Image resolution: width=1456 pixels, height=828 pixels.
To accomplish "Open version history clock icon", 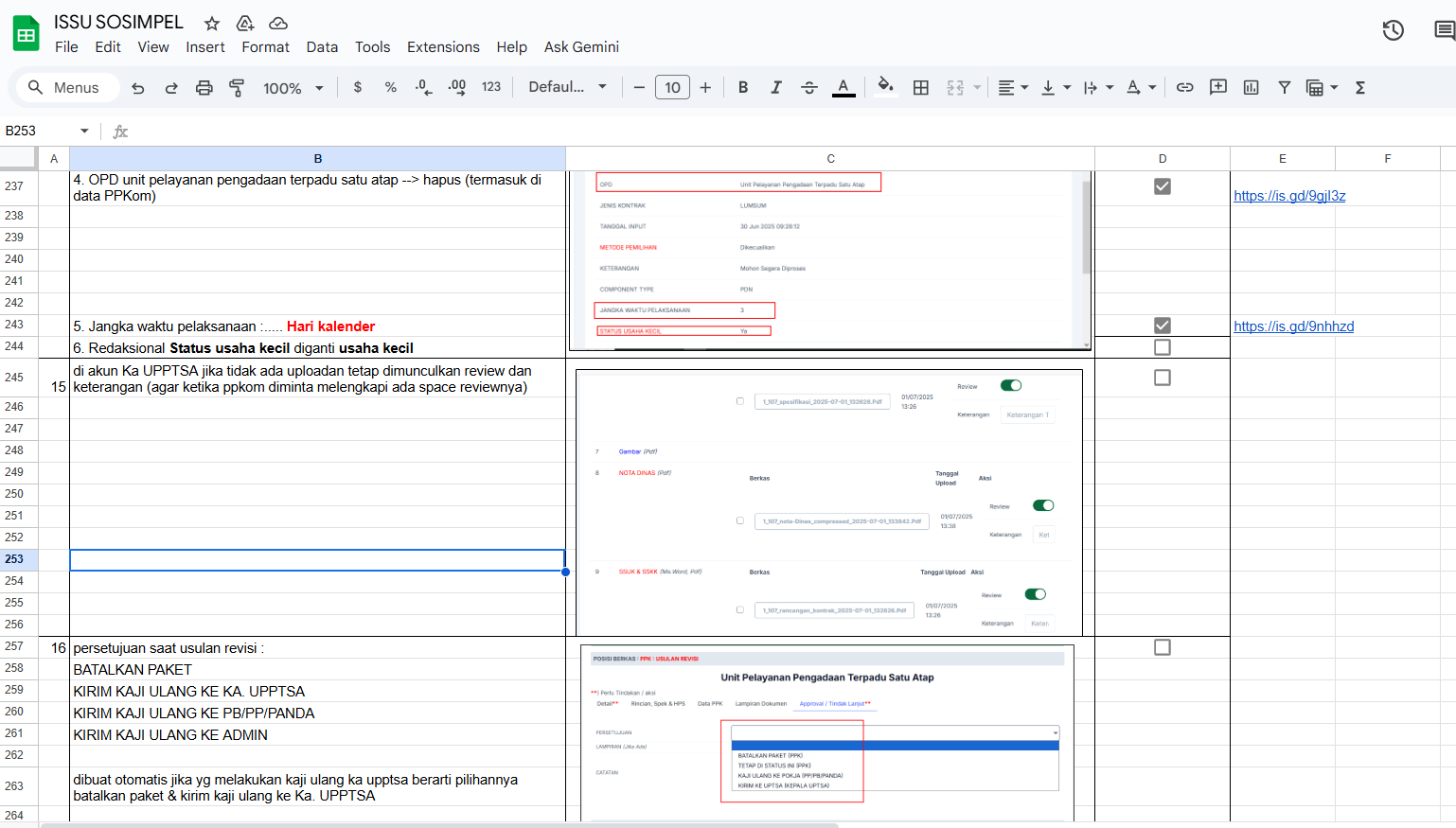I will point(1393,30).
